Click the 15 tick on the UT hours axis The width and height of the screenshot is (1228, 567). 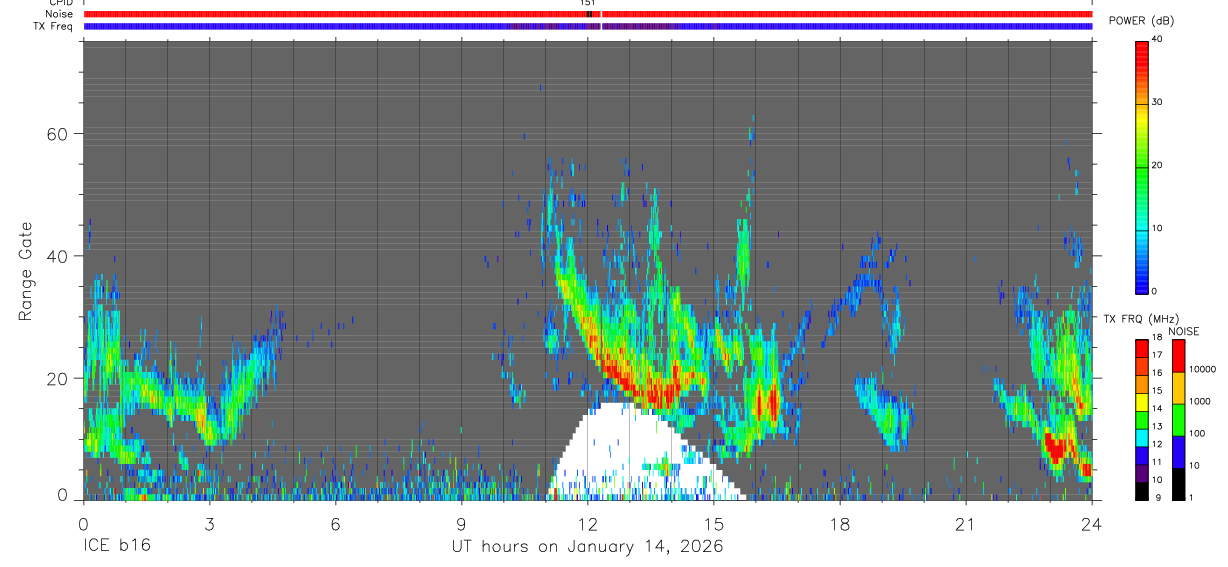click(714, 523)
